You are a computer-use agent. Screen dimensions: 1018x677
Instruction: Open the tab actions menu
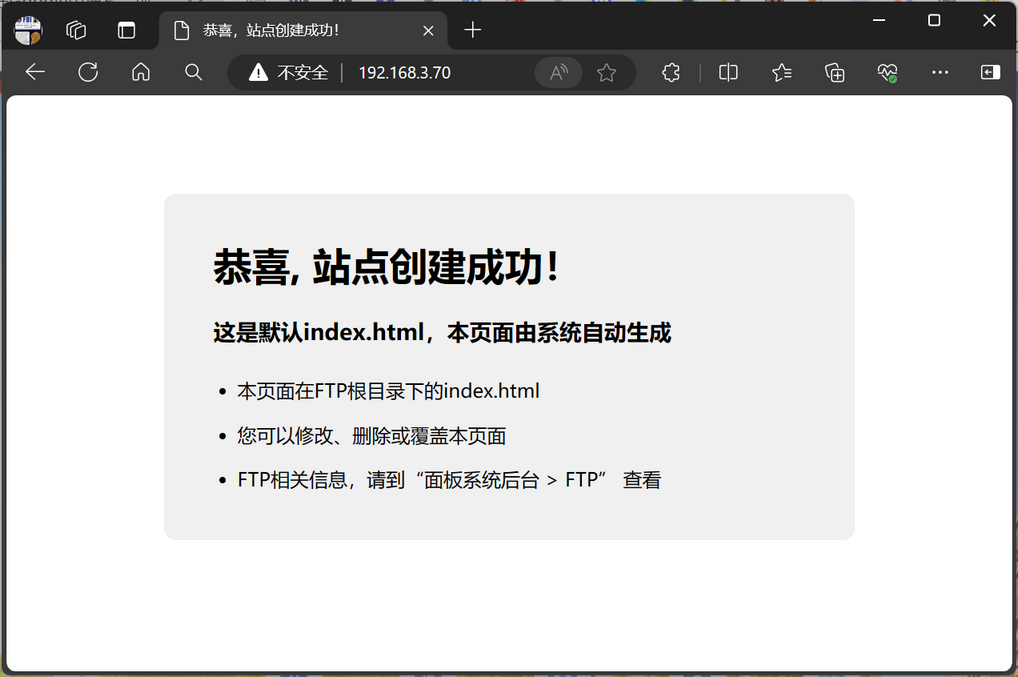[126, 30]
